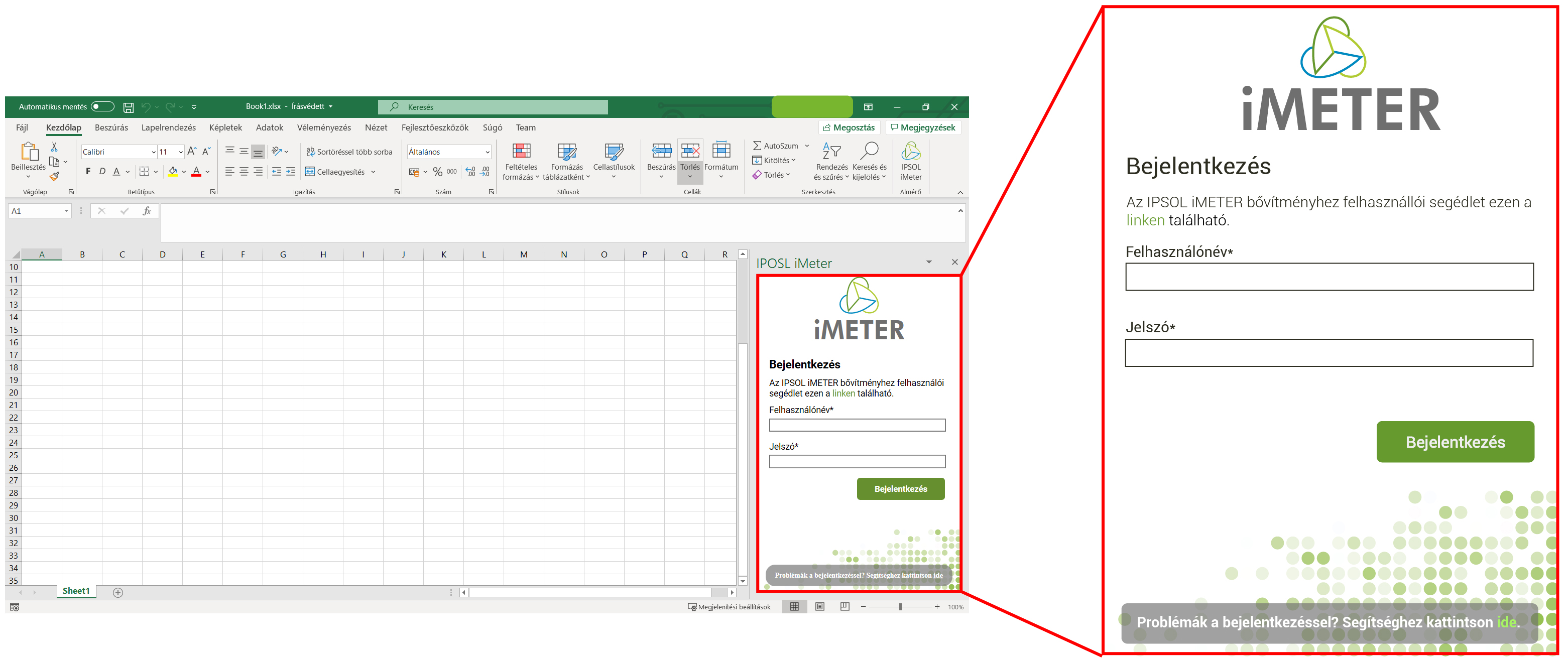
Task: Click the Beszúrás cells icon
Action: click(x=661, y=151)
